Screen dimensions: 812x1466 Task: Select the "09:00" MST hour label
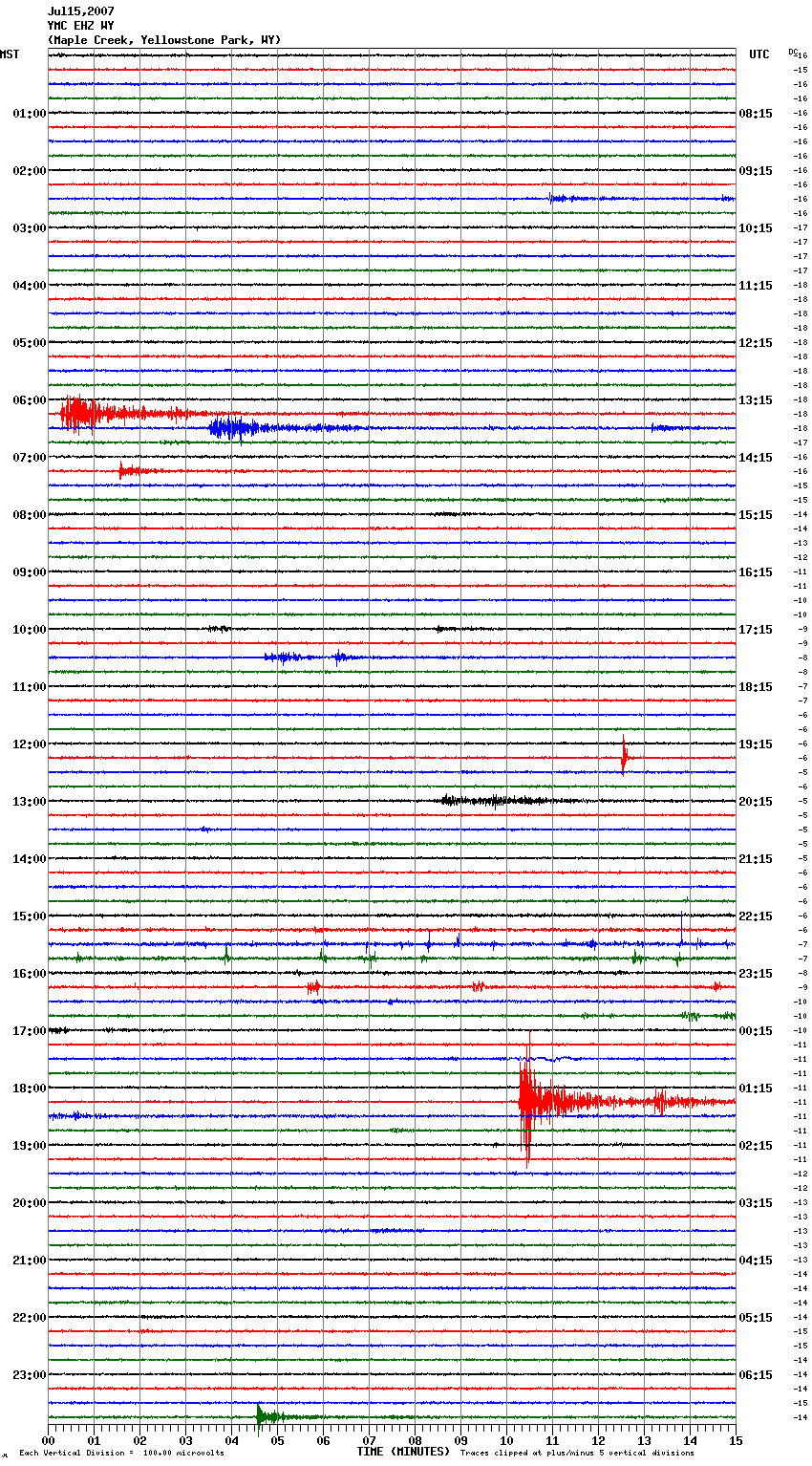pyautogui.click(x=29, y=572)
